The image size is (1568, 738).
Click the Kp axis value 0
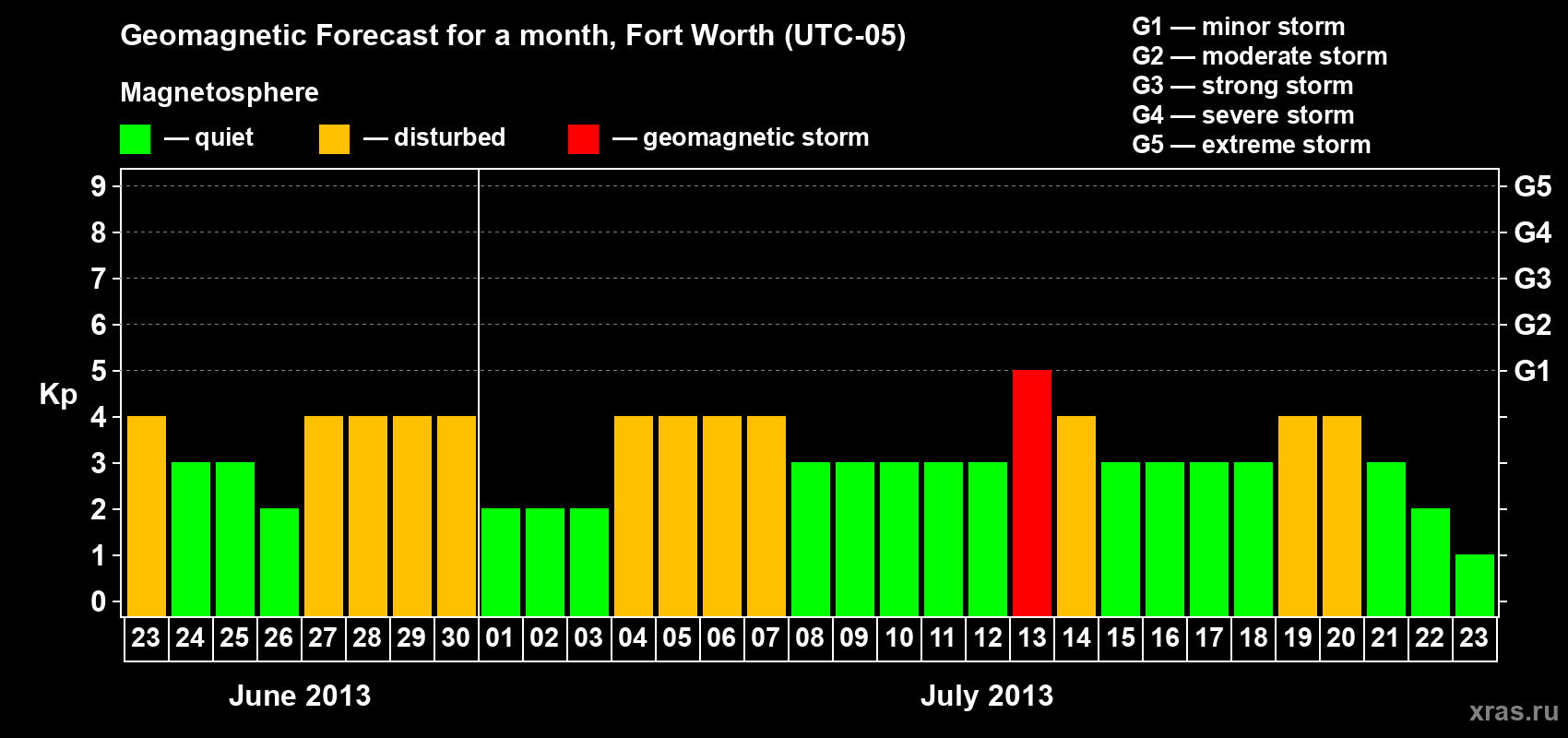coord(99,601)
